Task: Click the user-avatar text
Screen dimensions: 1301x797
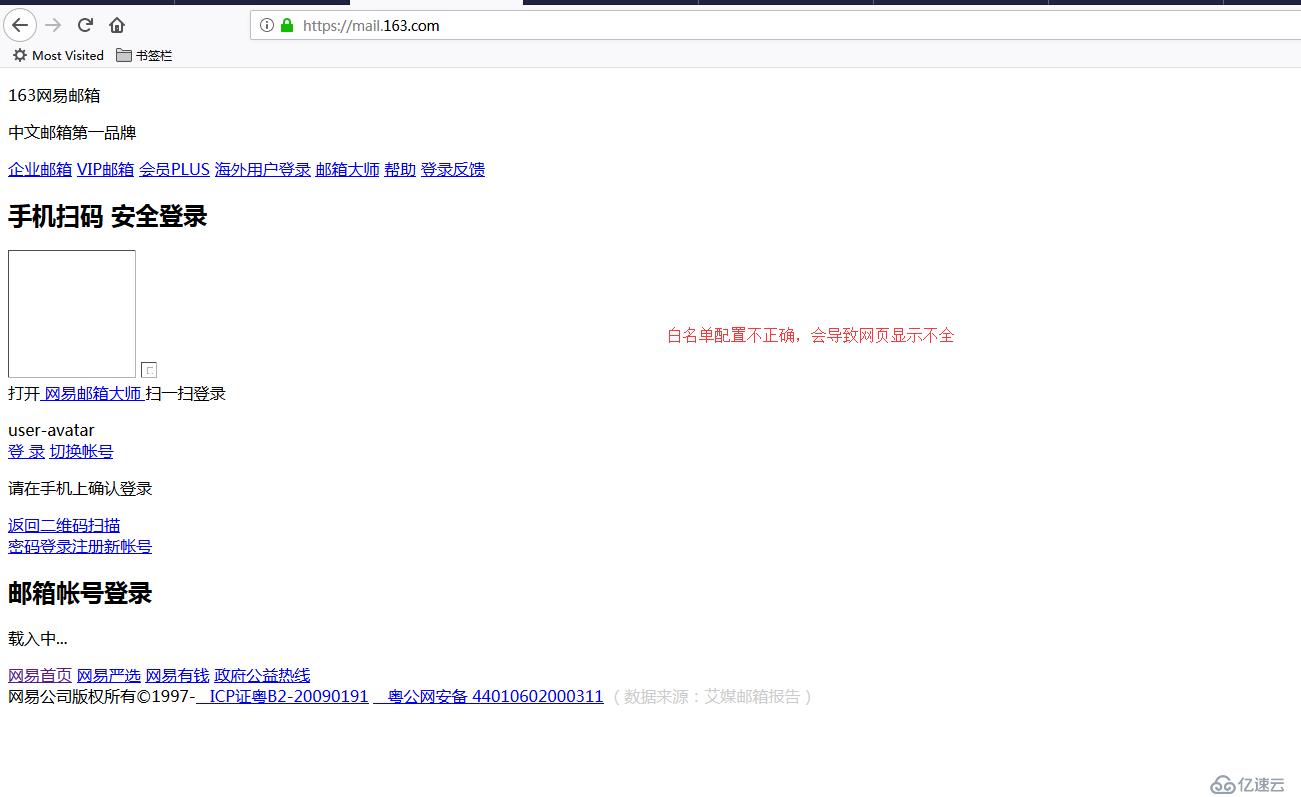Action: [51, 430]
